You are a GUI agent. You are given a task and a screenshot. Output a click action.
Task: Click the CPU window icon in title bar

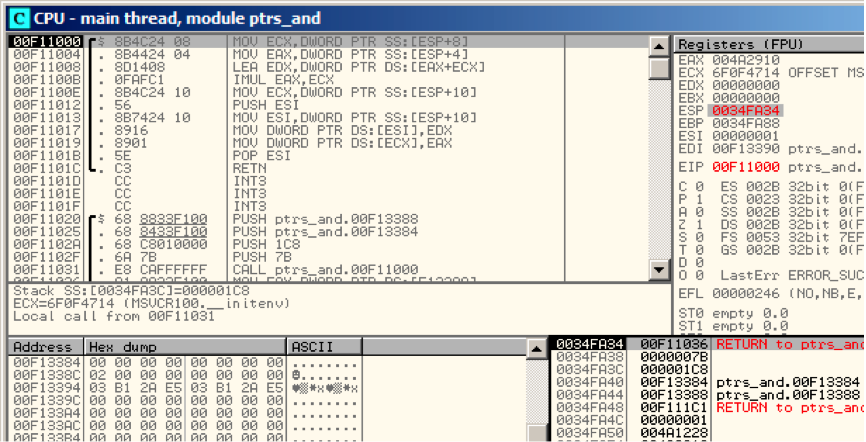(16, 17)
